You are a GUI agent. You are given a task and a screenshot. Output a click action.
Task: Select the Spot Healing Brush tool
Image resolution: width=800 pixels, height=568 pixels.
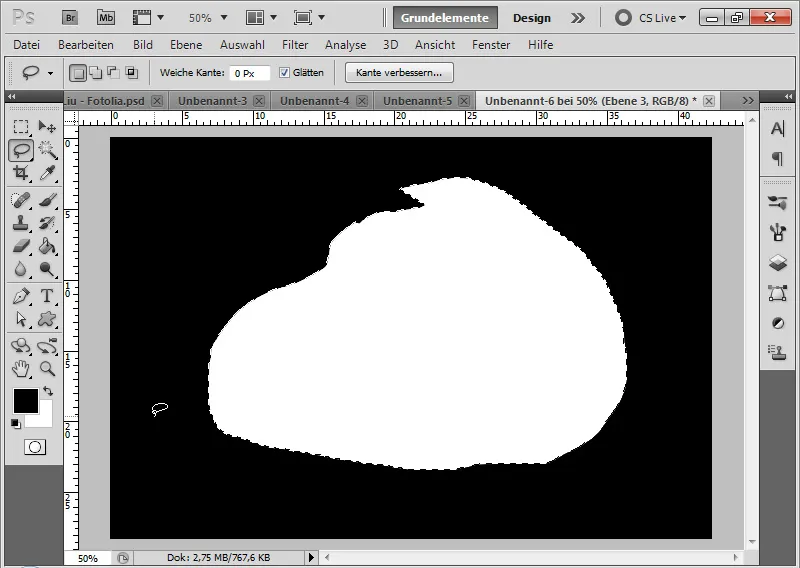(21, 200)
